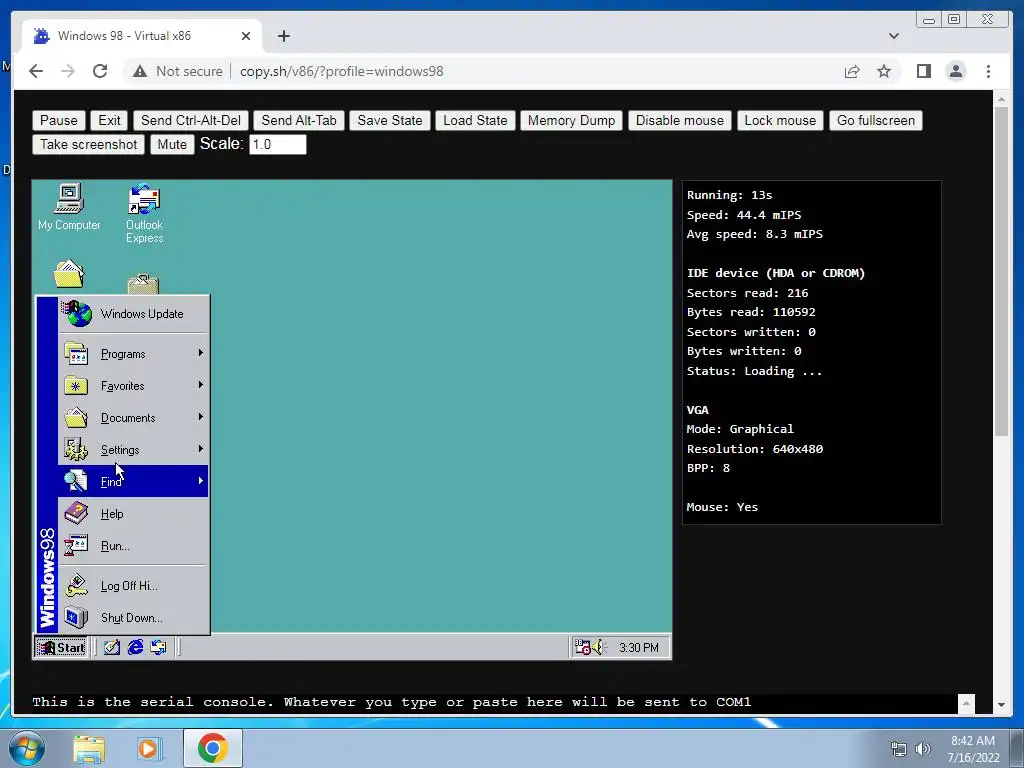The image size is (1024, 768).
Task: Close the Windows 98 browser tab
Action: (x=246, y=36)
